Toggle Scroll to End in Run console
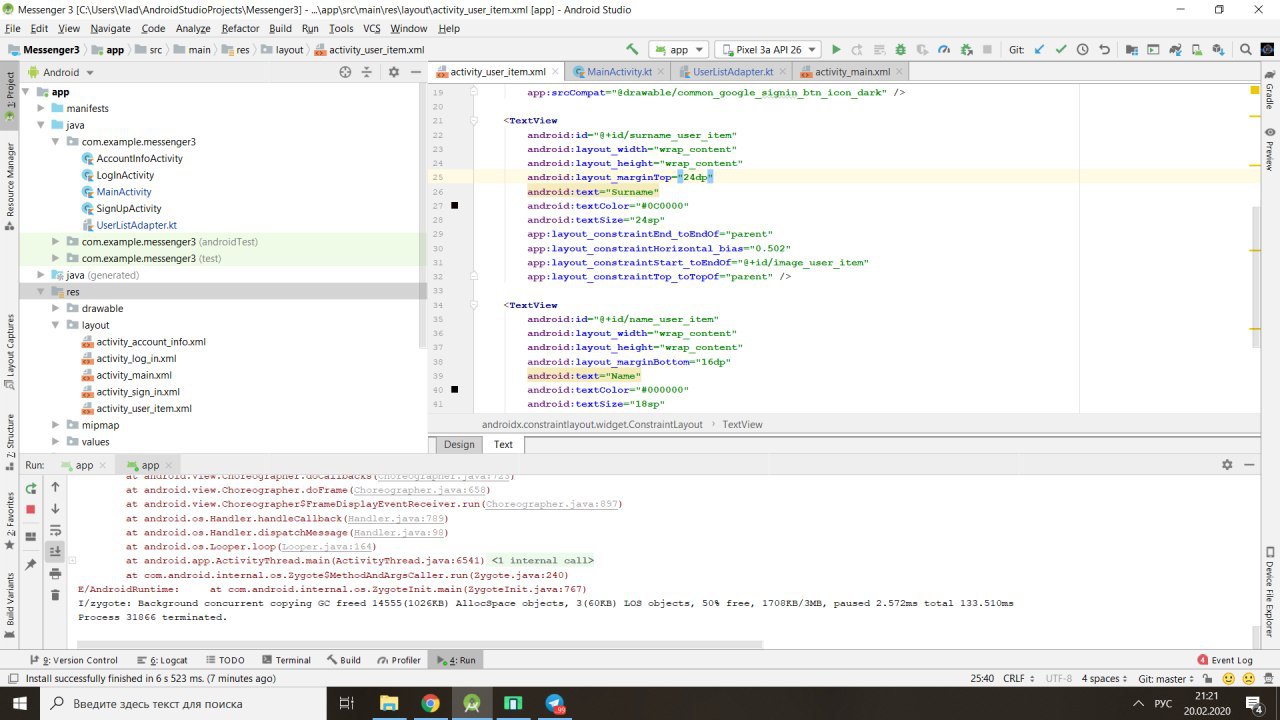 pos(56,551)
